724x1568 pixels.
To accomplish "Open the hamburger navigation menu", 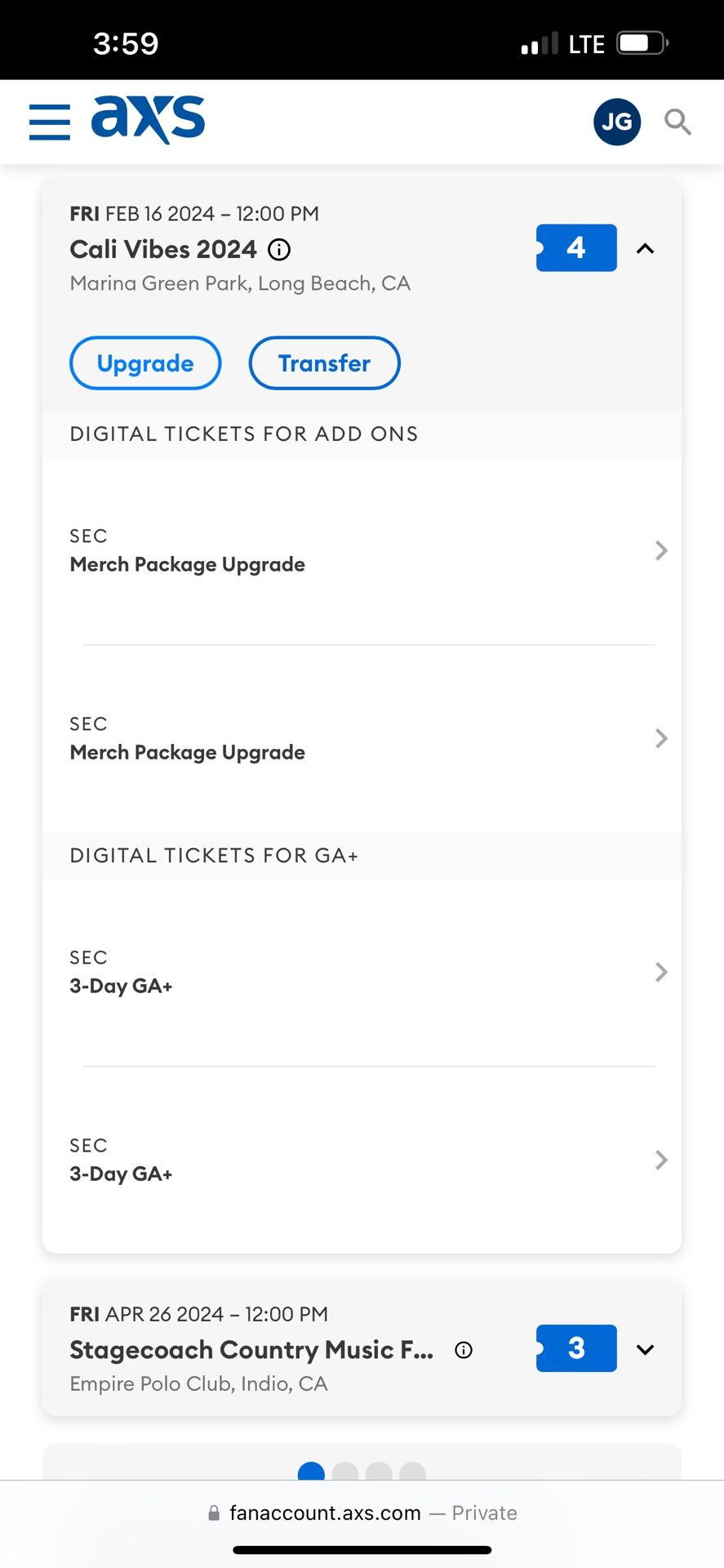I will point(50,122).
